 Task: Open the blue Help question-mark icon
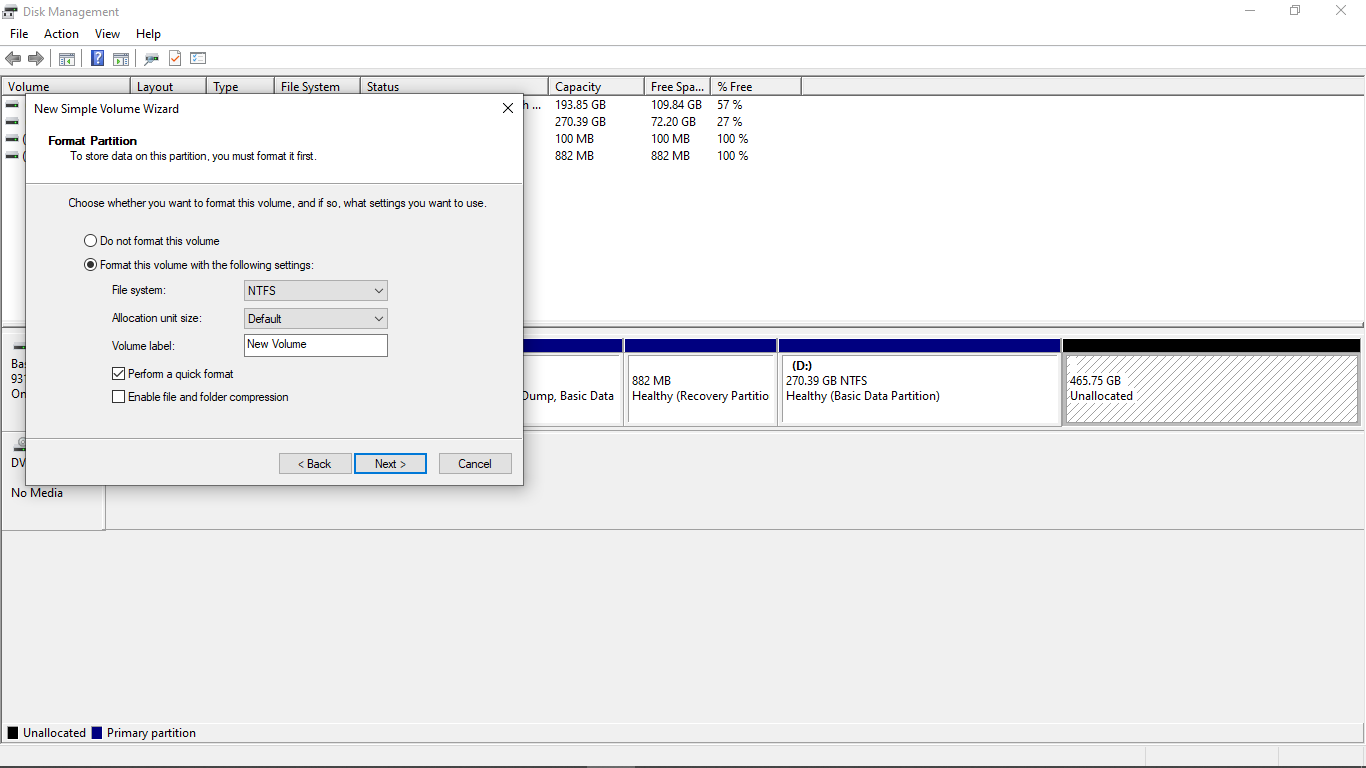pyautogui.click(x=98, y=59)
